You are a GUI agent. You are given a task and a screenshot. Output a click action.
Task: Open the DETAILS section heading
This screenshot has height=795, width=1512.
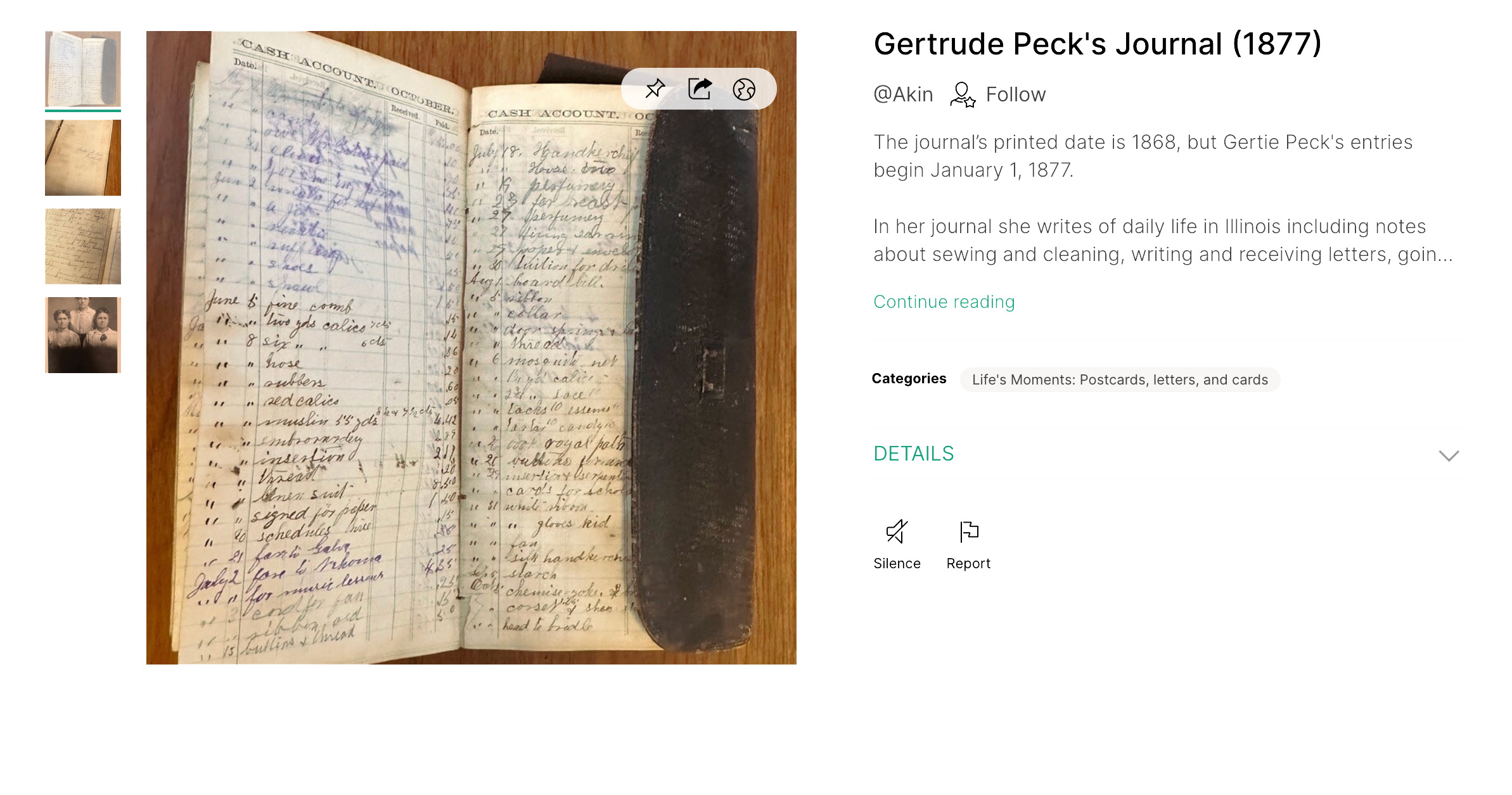click(x=913, y=454)
